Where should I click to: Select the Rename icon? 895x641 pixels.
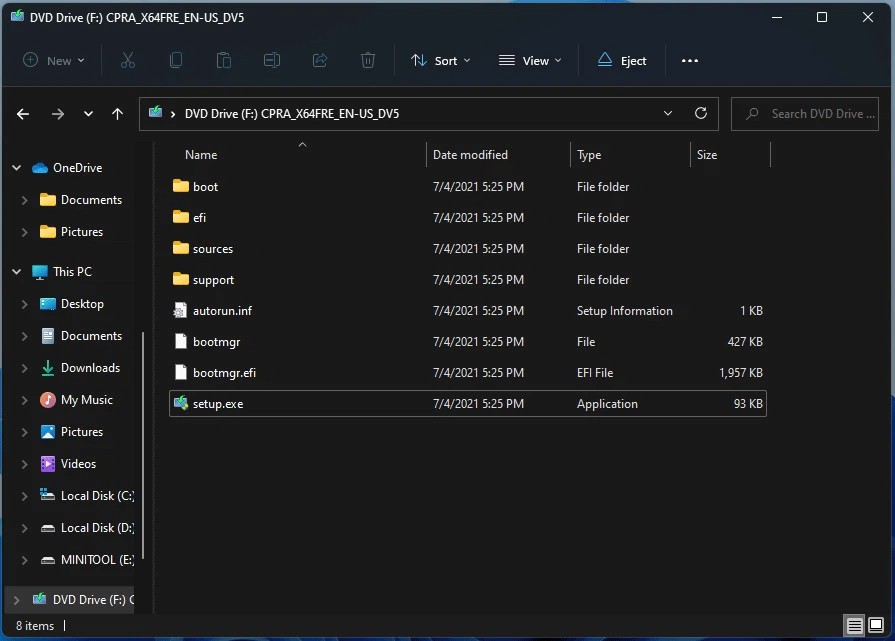pos(271,60)
